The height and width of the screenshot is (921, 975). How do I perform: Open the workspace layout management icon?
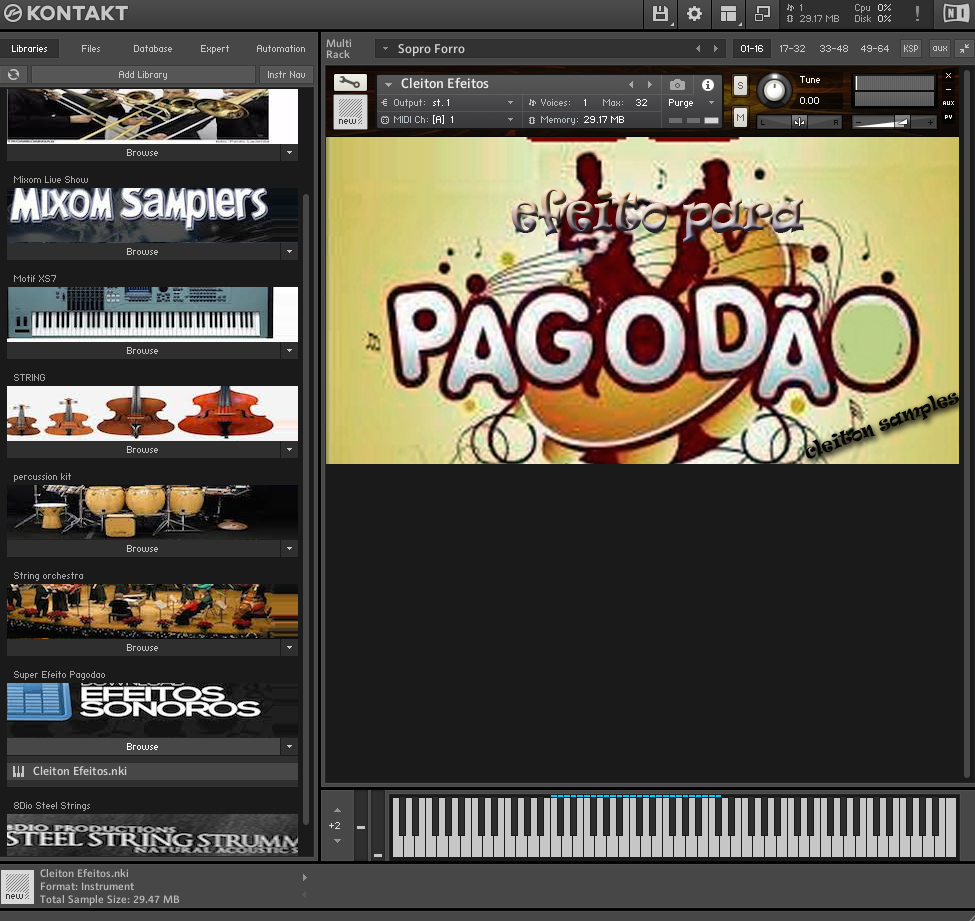(728, 14)
